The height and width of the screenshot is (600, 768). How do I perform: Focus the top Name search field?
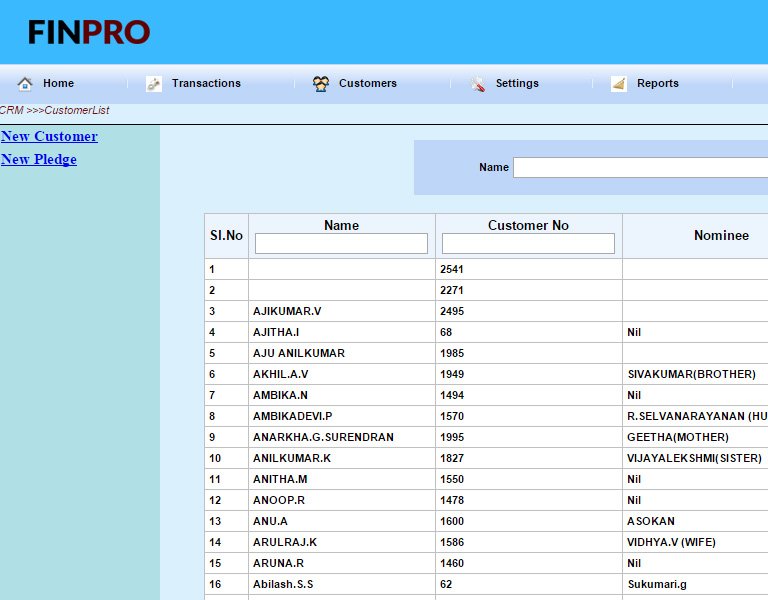click(x=640, y=168)
